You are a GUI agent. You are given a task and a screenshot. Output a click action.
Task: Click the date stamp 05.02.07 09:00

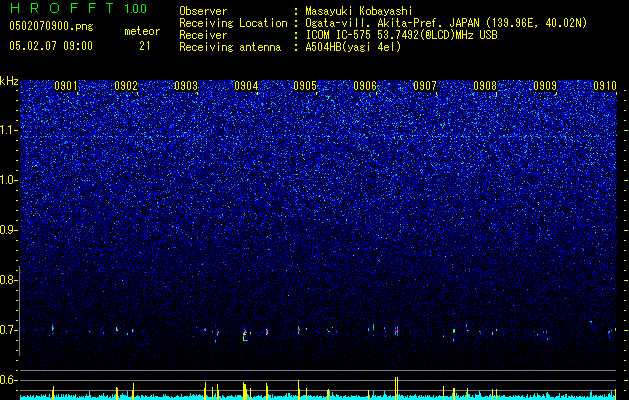coord(51,46)
